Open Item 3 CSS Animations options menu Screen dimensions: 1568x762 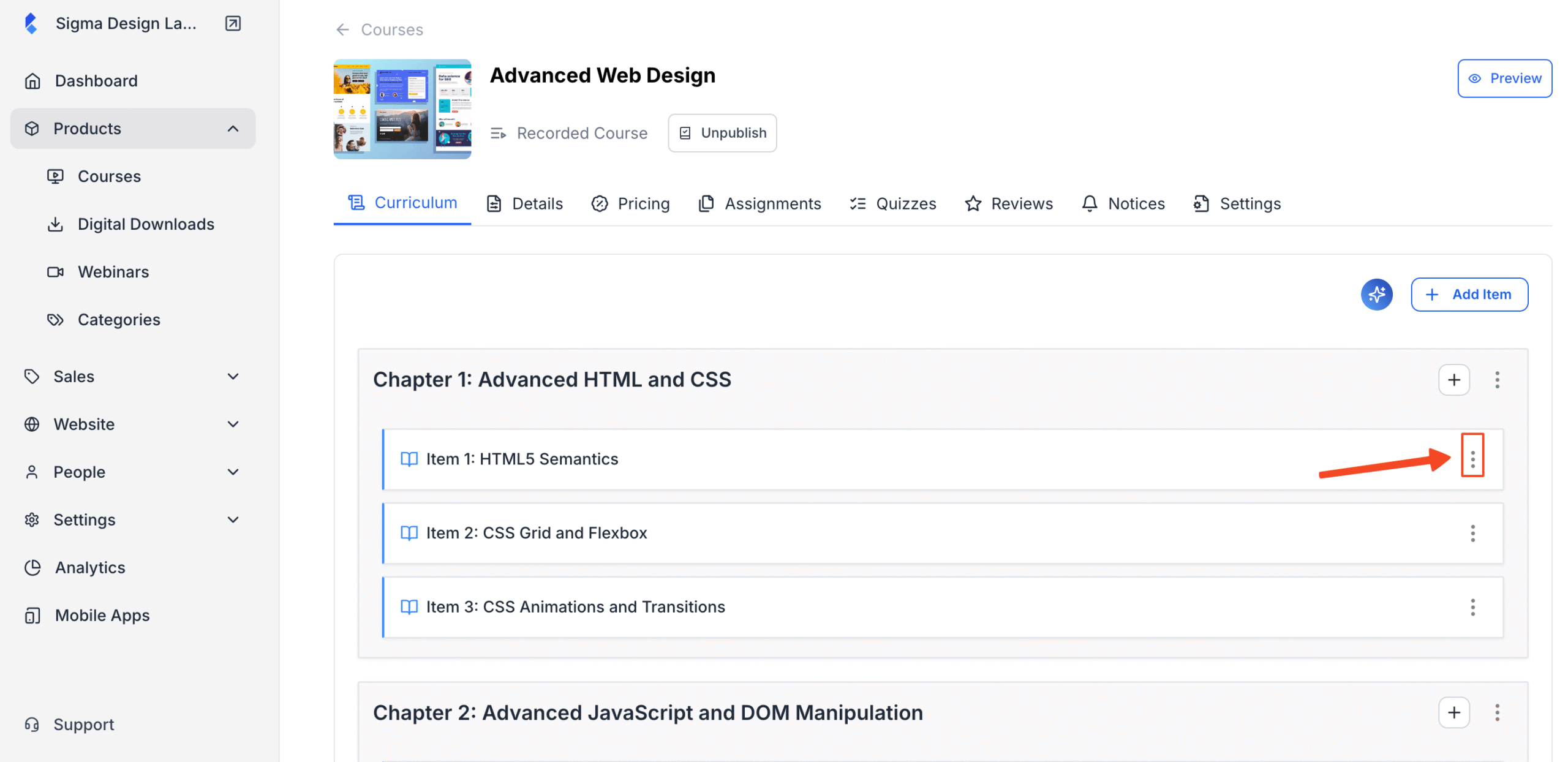(1472, 607)
